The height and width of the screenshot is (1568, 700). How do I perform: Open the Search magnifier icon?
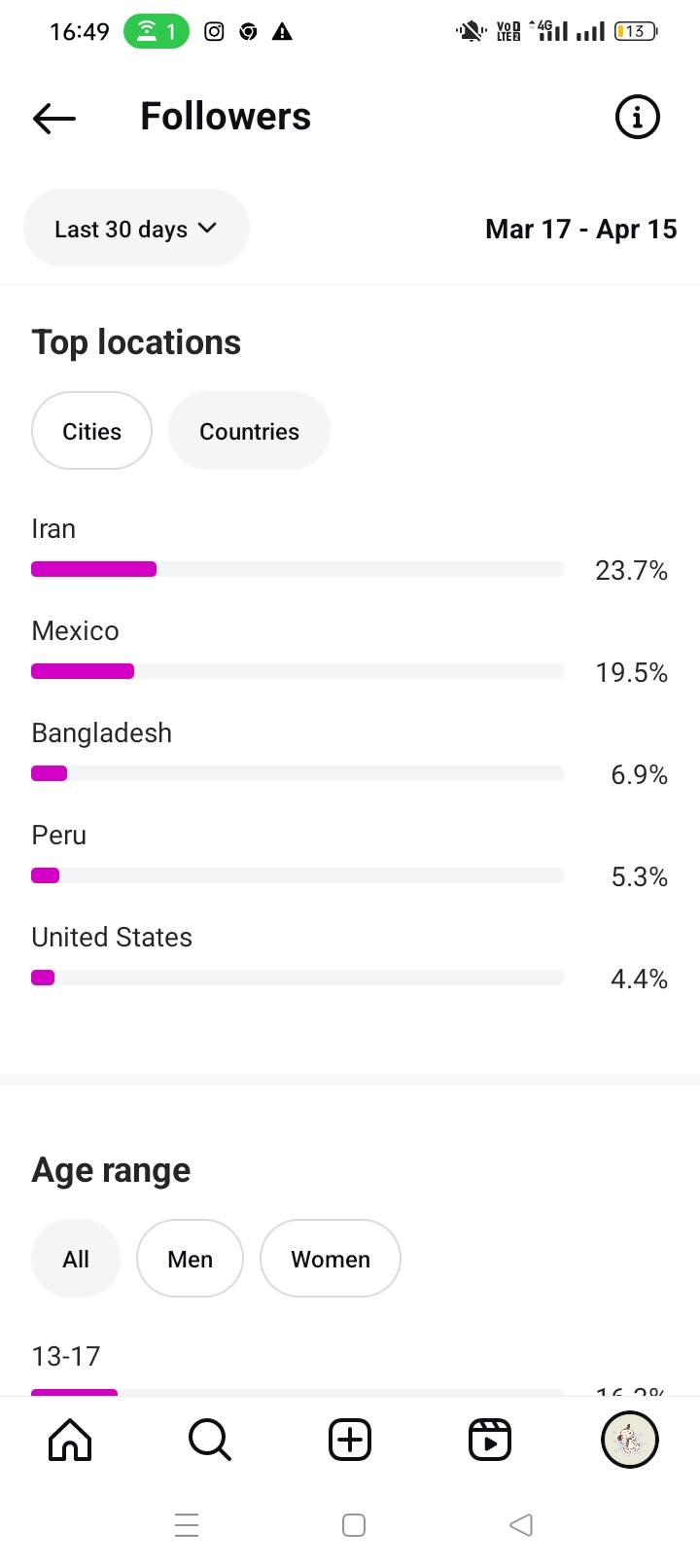[x=210, y=1440]
